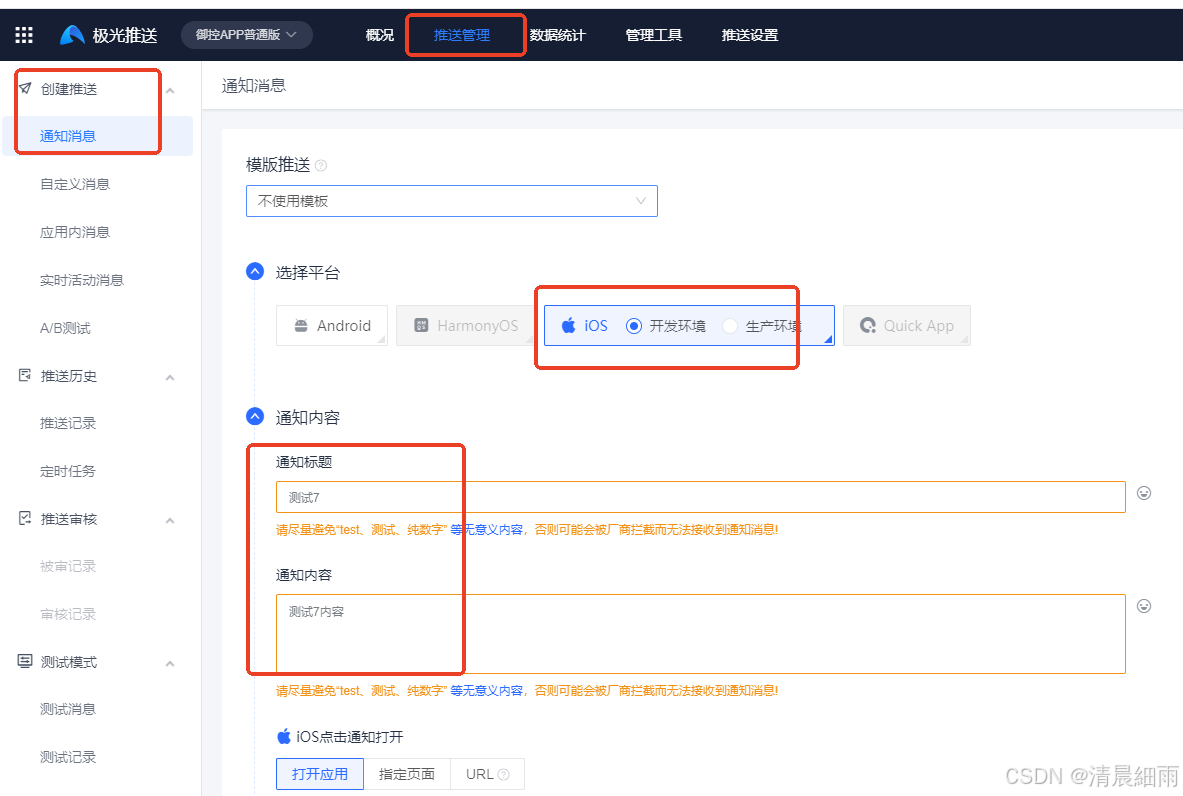Screen dimensions: 1183x796
Task: Select the Quick App platform button
Action: [907, 325]
